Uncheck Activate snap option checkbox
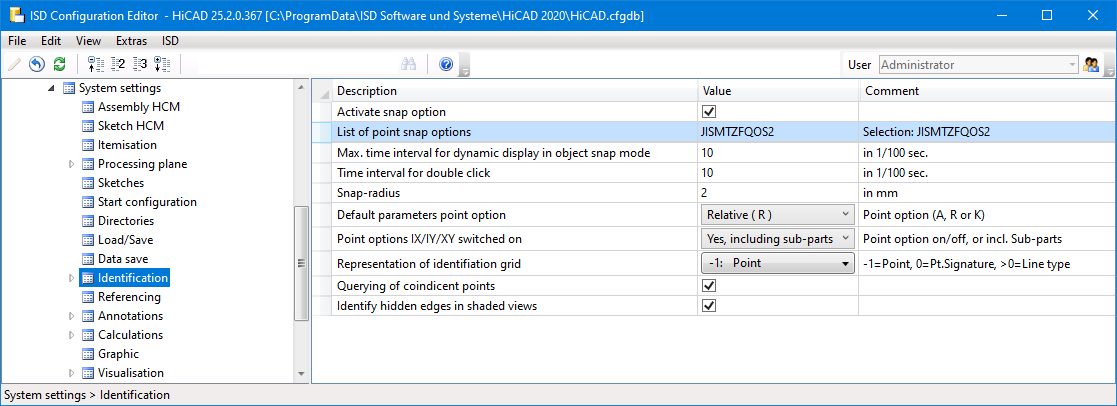The height and width of the screenshot is (406, 1117). pos(709,112)
